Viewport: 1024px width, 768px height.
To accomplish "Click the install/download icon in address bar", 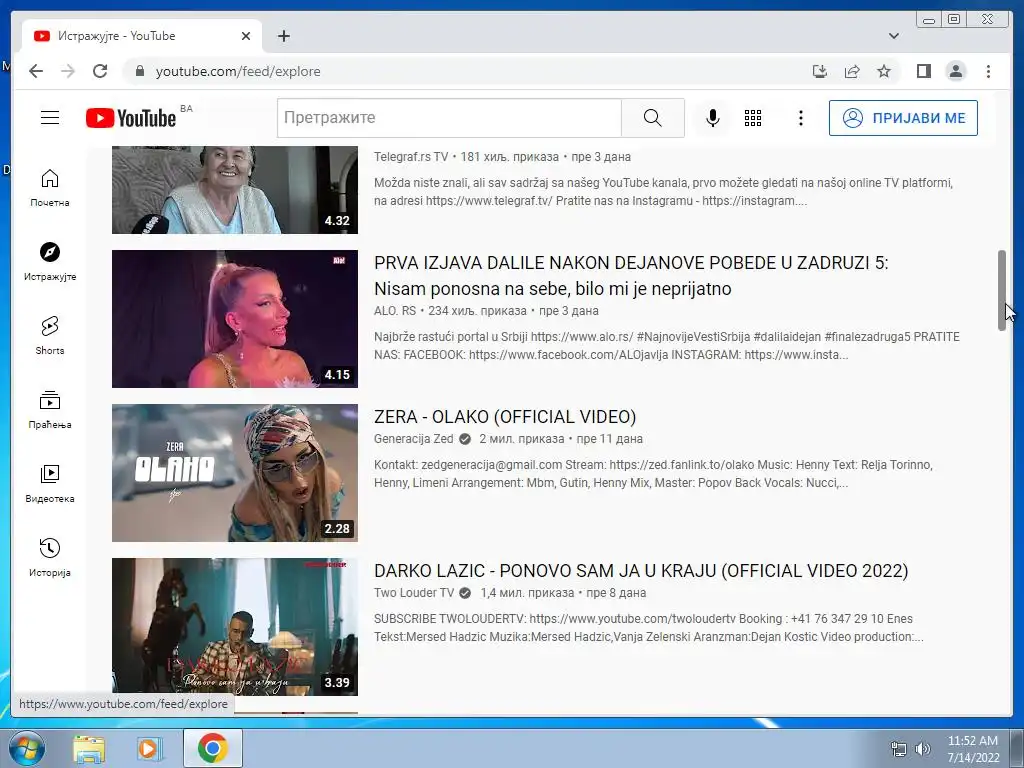I will click(x=820, y=71).
